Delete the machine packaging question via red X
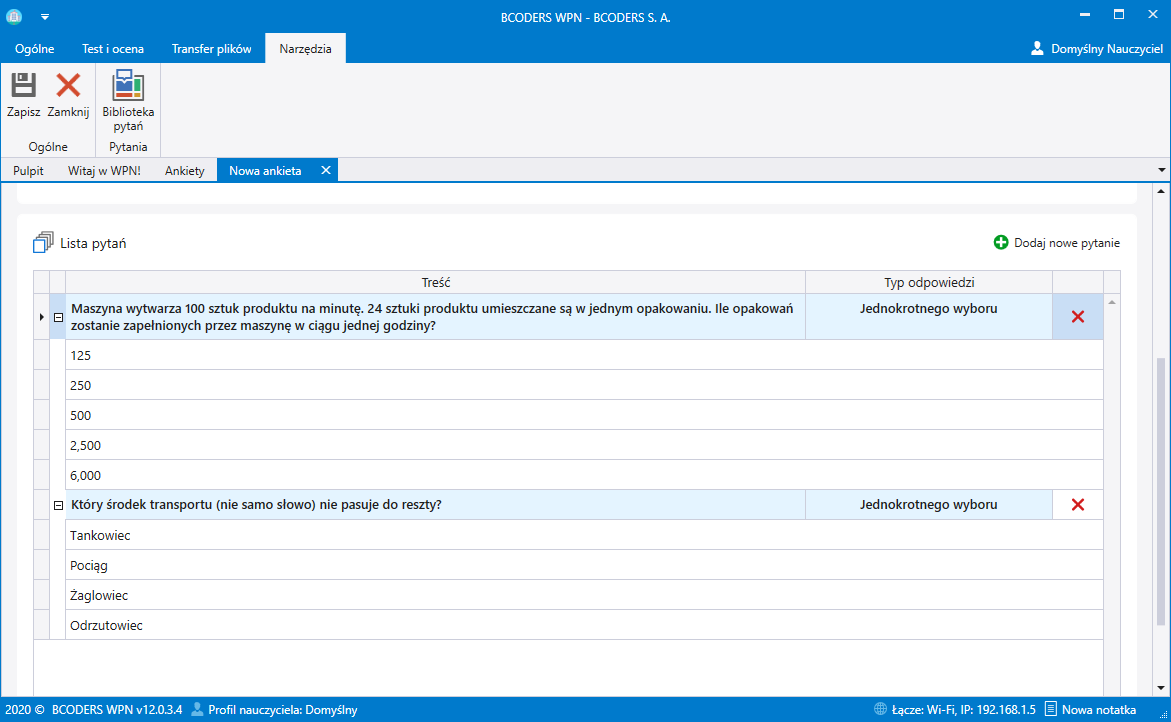Screen dimensions: 1171x722 (x=1078, y=317)
